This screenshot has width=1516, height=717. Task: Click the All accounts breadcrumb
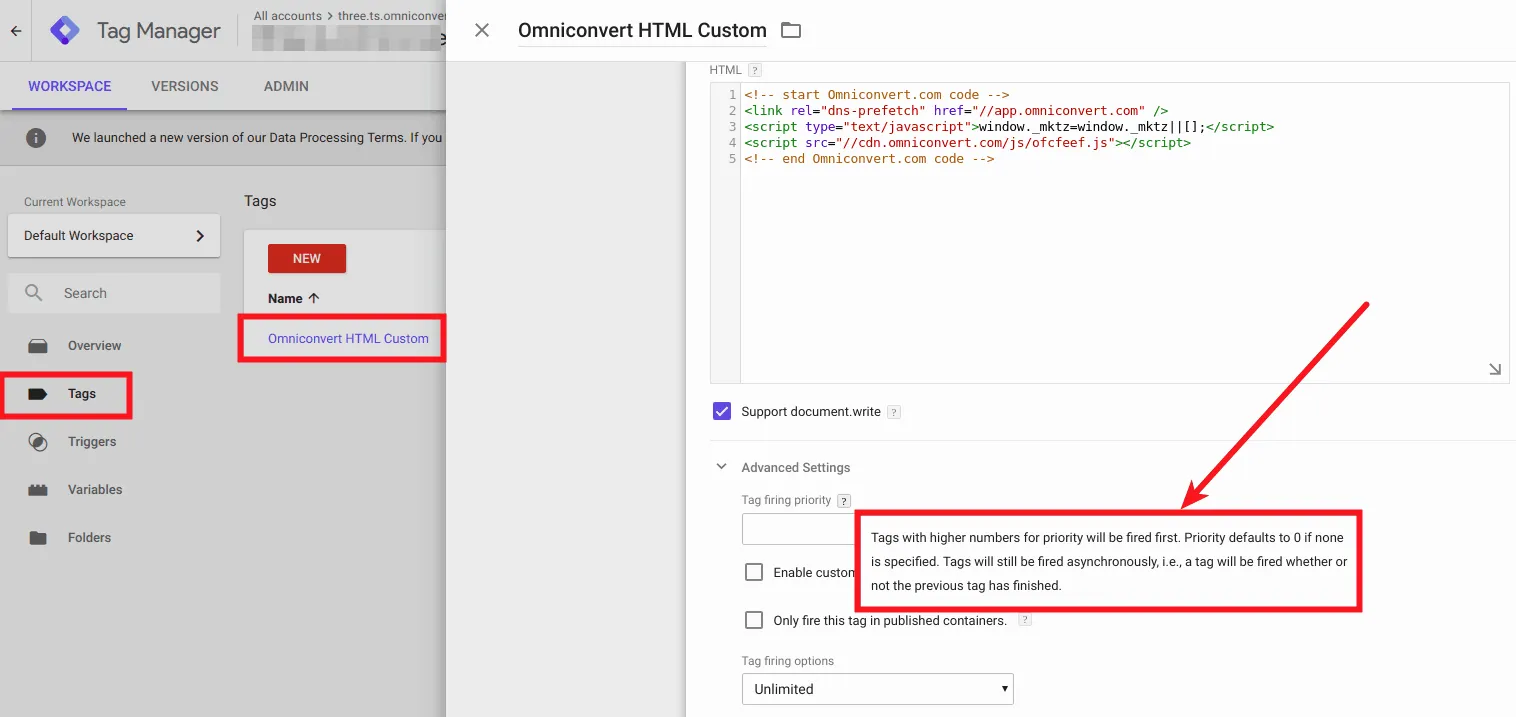click(288, 16)
